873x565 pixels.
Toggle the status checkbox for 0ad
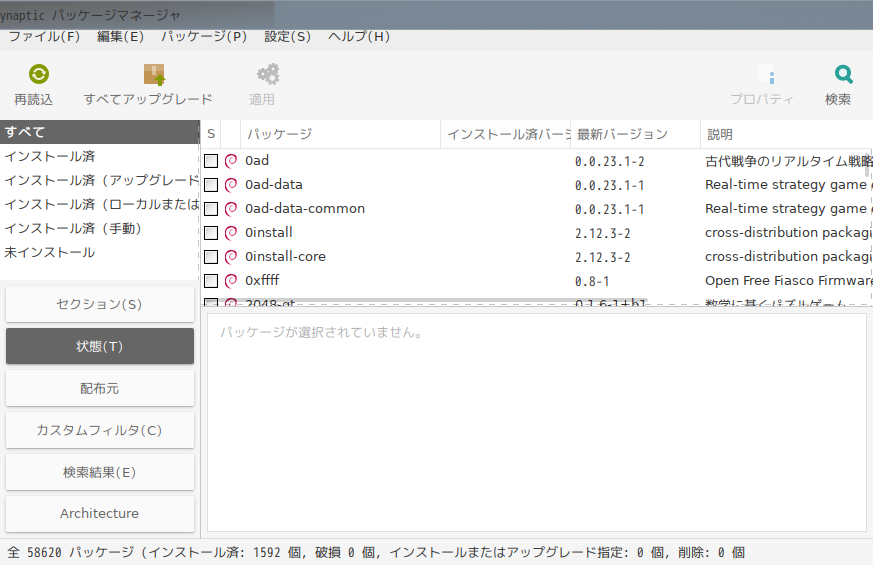pyautogui.click(x=211, y=161)
